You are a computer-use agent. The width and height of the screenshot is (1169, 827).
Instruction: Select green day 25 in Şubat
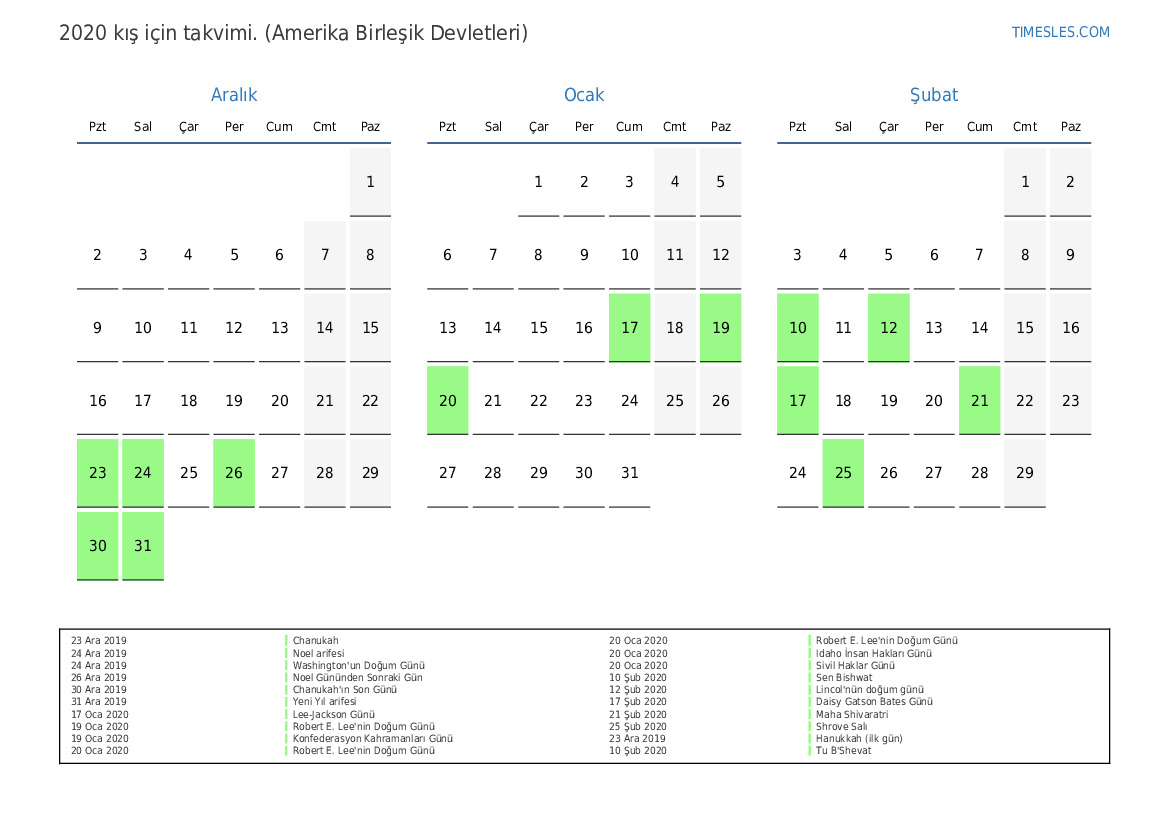(x=843, y=473)
